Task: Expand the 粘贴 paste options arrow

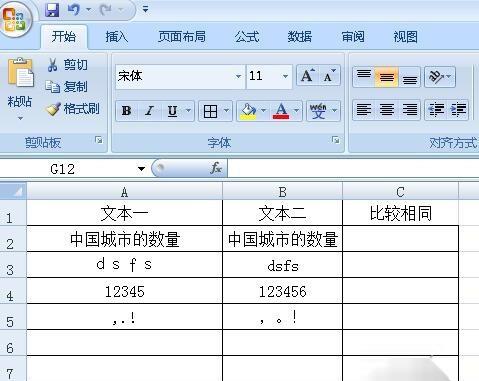Action: pyautogui.click(x=20, y=118)
